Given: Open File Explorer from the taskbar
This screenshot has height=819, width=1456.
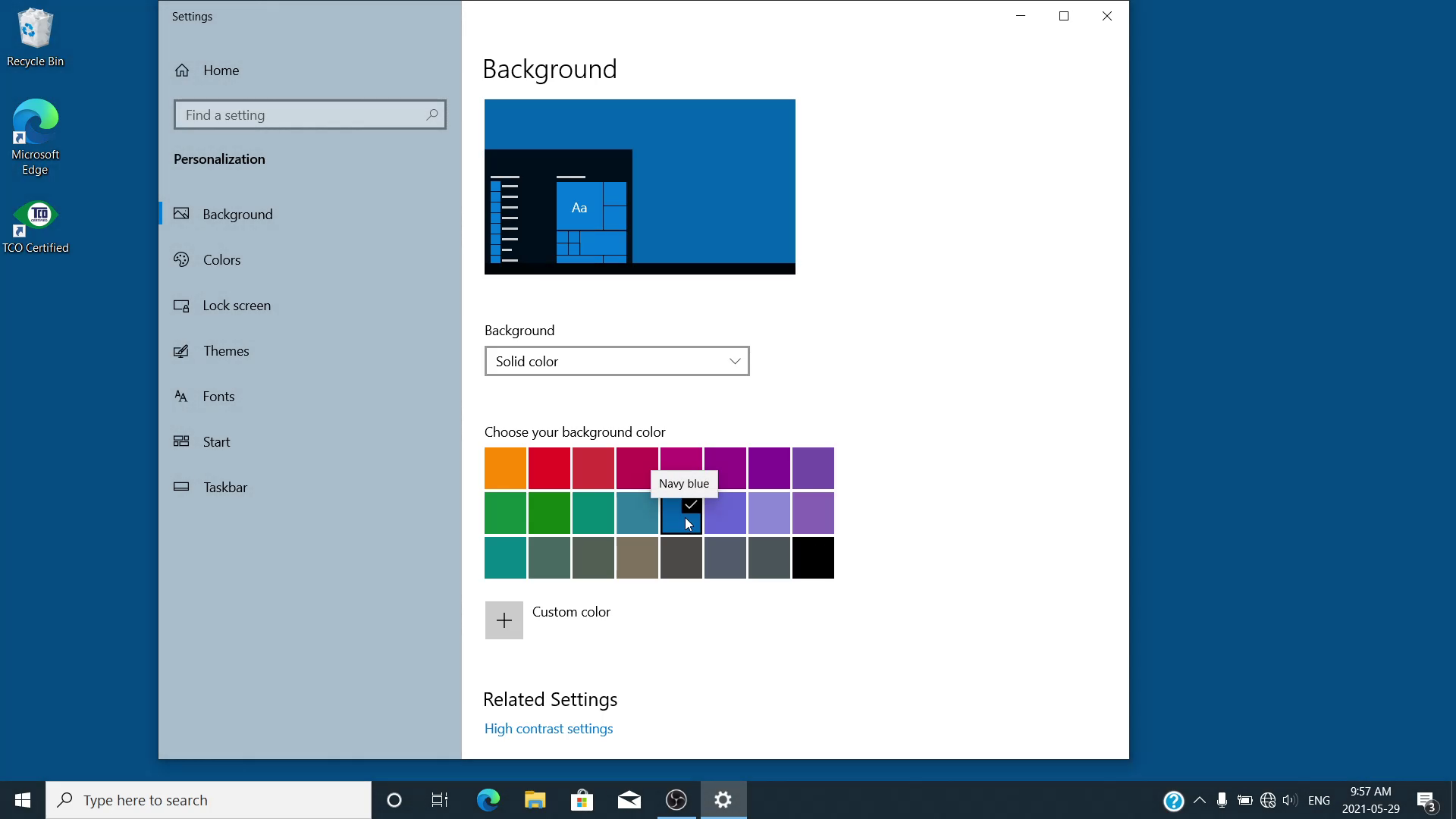Looking at the screenshot, I should [x=535, y=800].
